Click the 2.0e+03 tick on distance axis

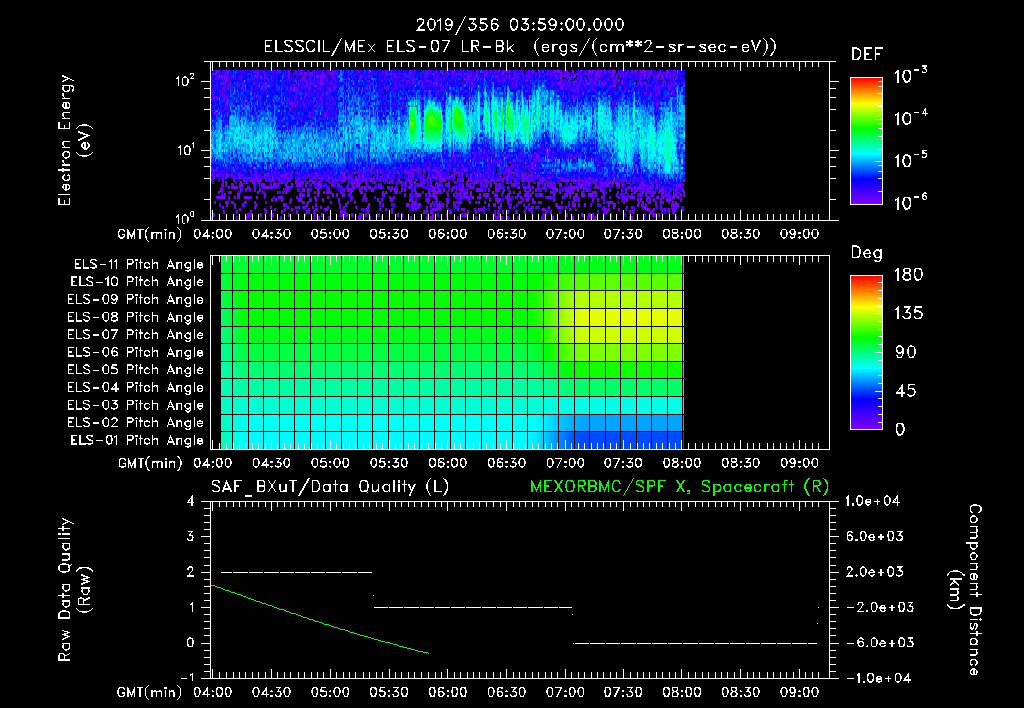point(874,571)
